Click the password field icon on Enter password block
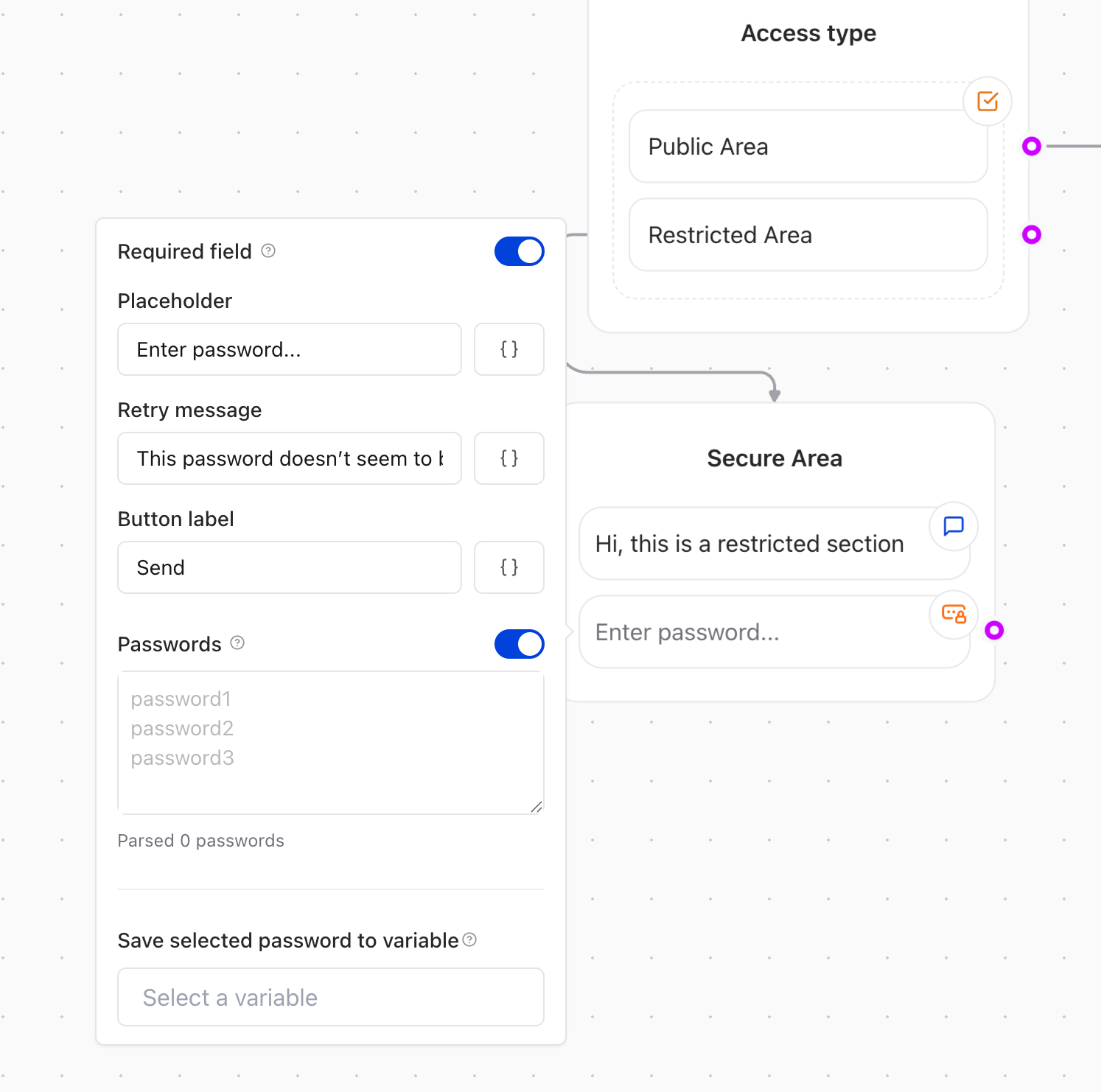1101x1092 pixels. pos(954,615)
